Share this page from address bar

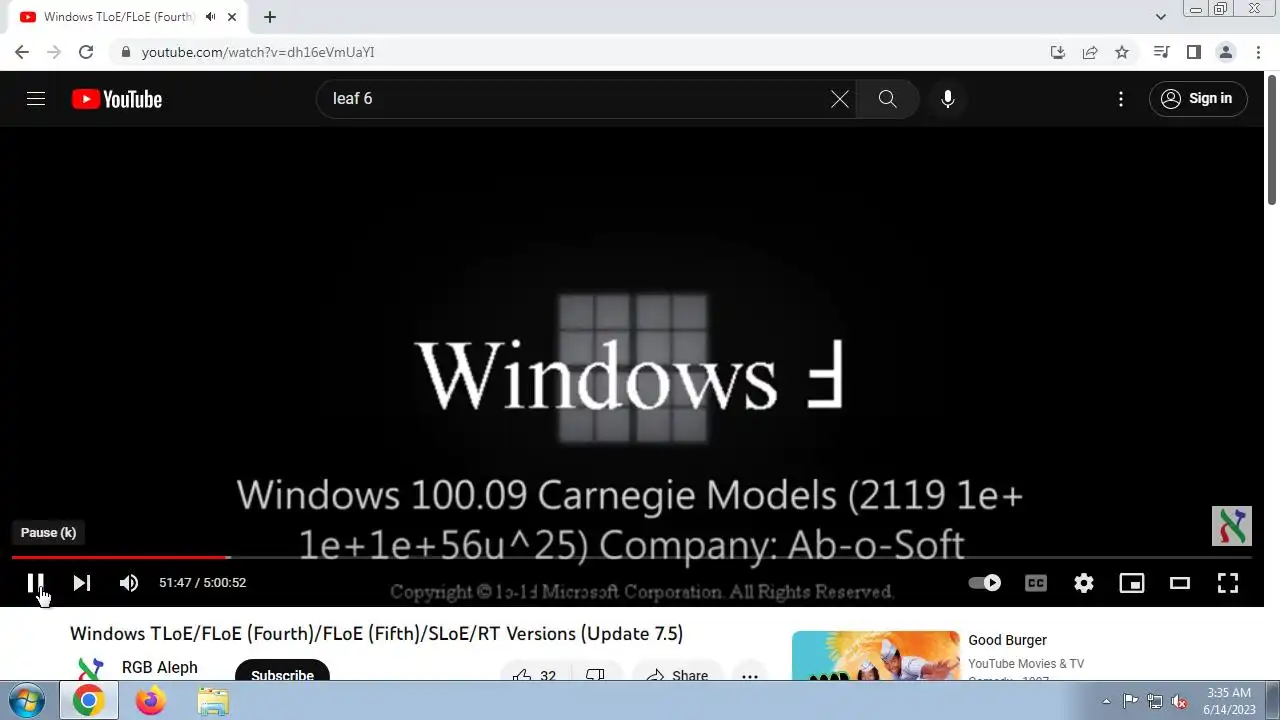coord(1090,52)
